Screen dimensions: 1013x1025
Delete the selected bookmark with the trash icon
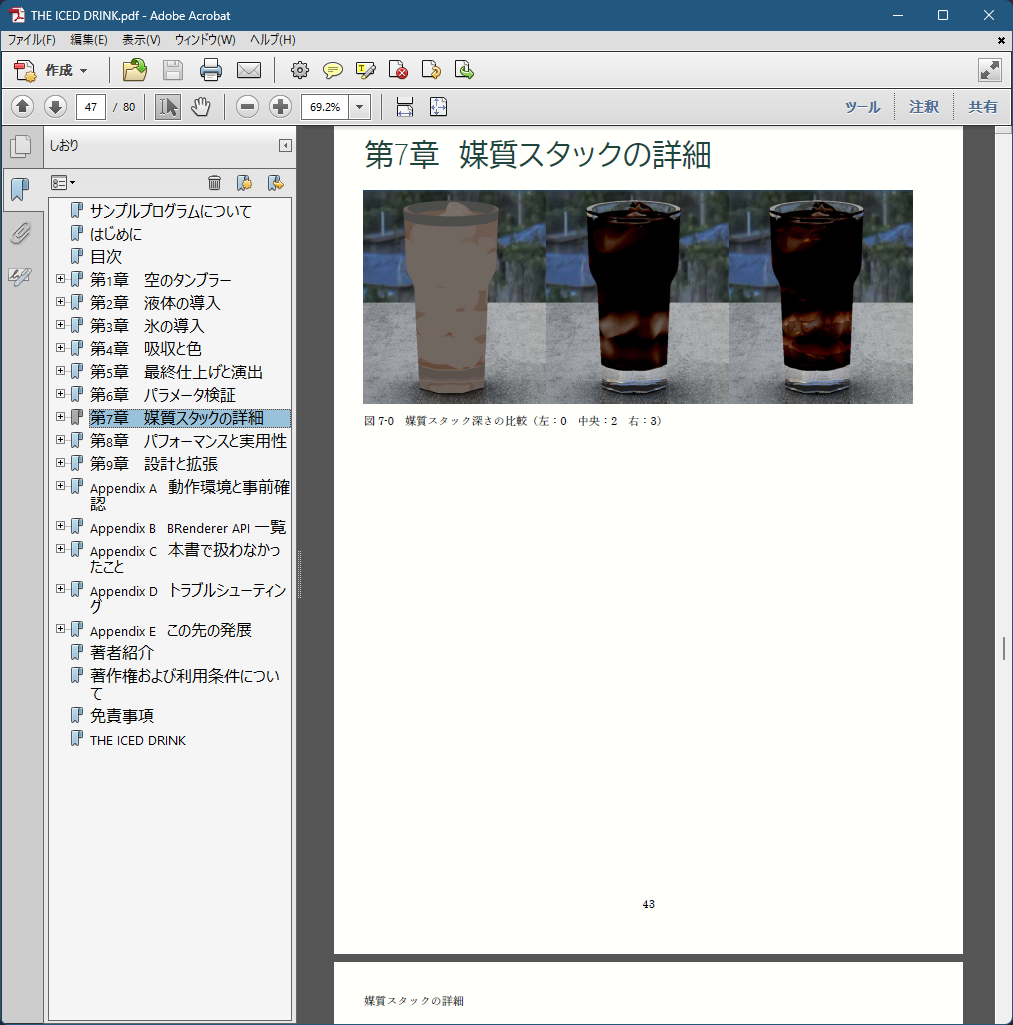pyautogui.click(x=214, y=182)
